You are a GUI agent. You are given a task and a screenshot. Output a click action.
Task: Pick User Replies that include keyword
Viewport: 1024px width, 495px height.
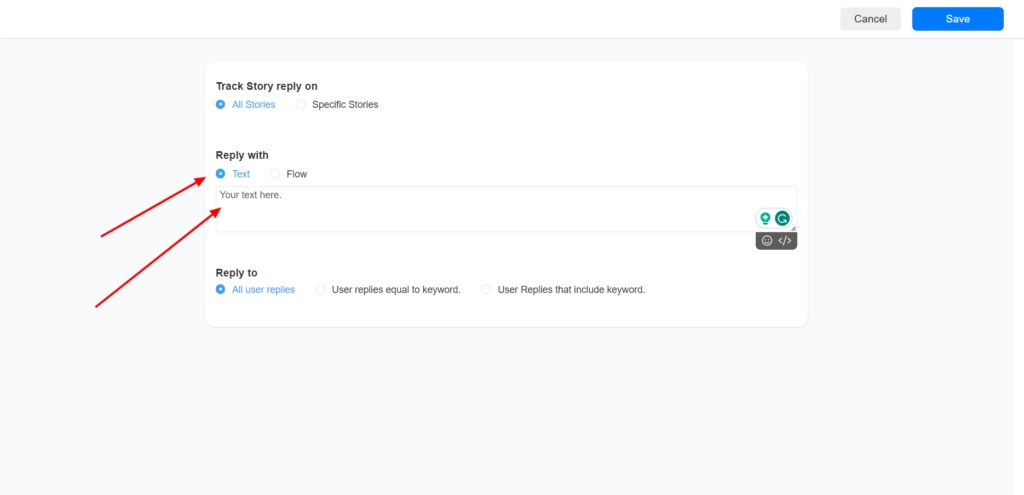point(486,290)
